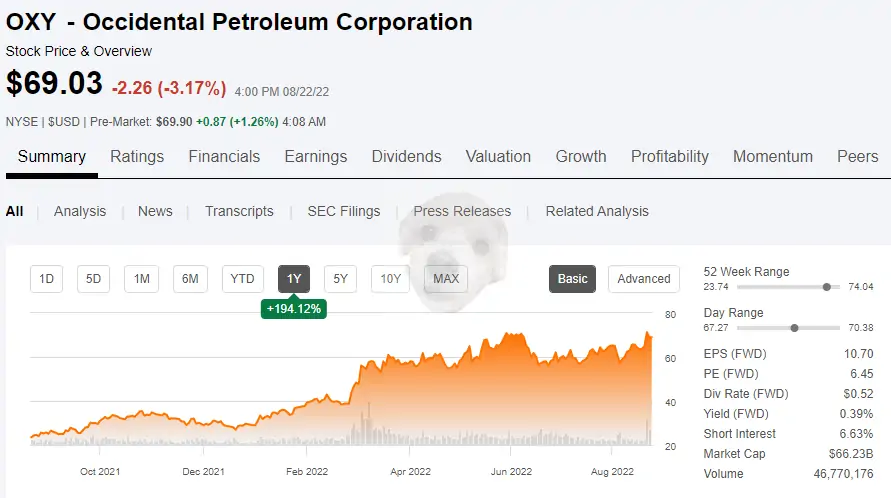
Task: Click the Apr 2022 axis label
Action: pos(410,472)
